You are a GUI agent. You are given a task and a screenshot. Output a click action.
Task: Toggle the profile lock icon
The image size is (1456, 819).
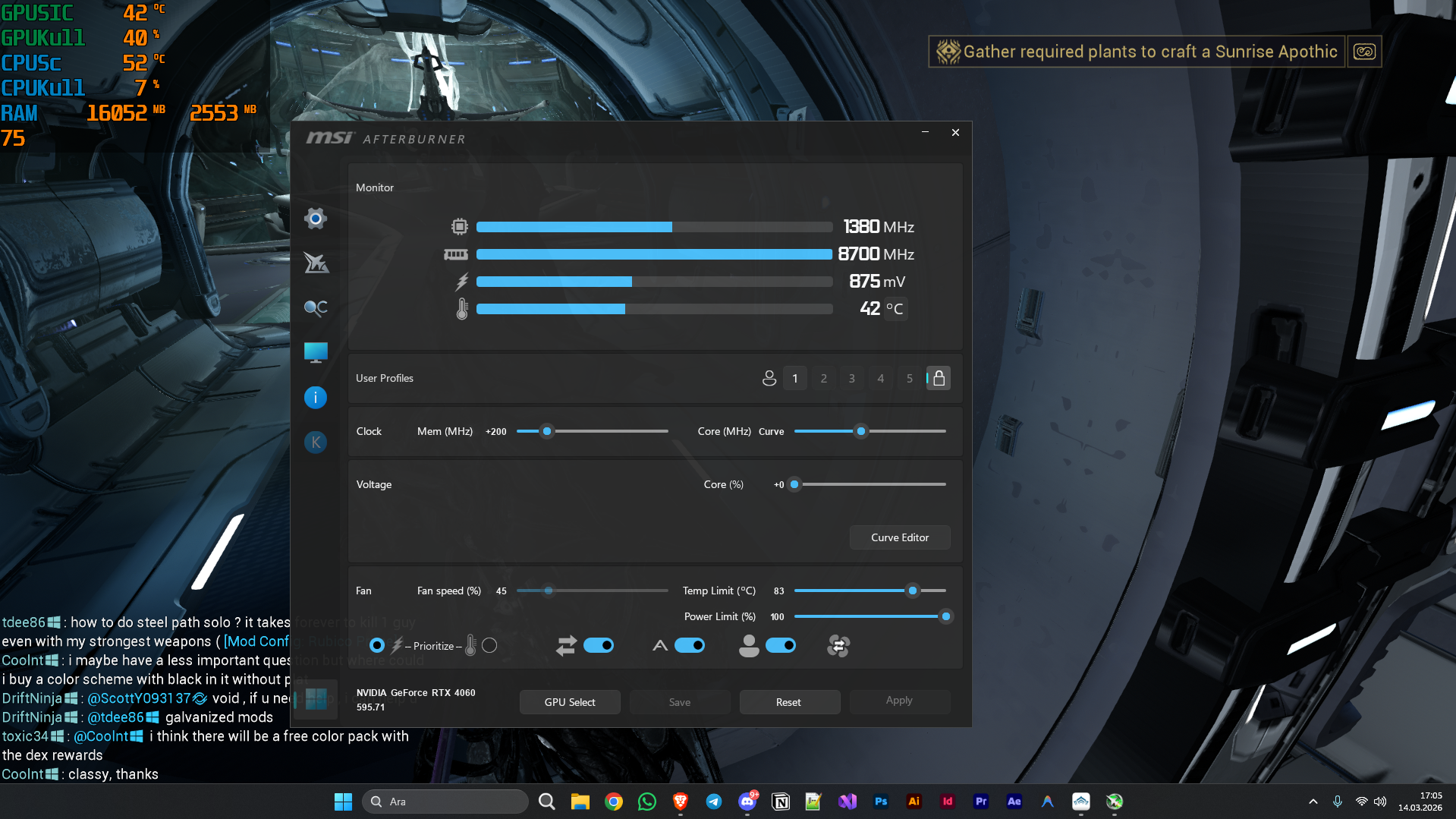(939, 378)
